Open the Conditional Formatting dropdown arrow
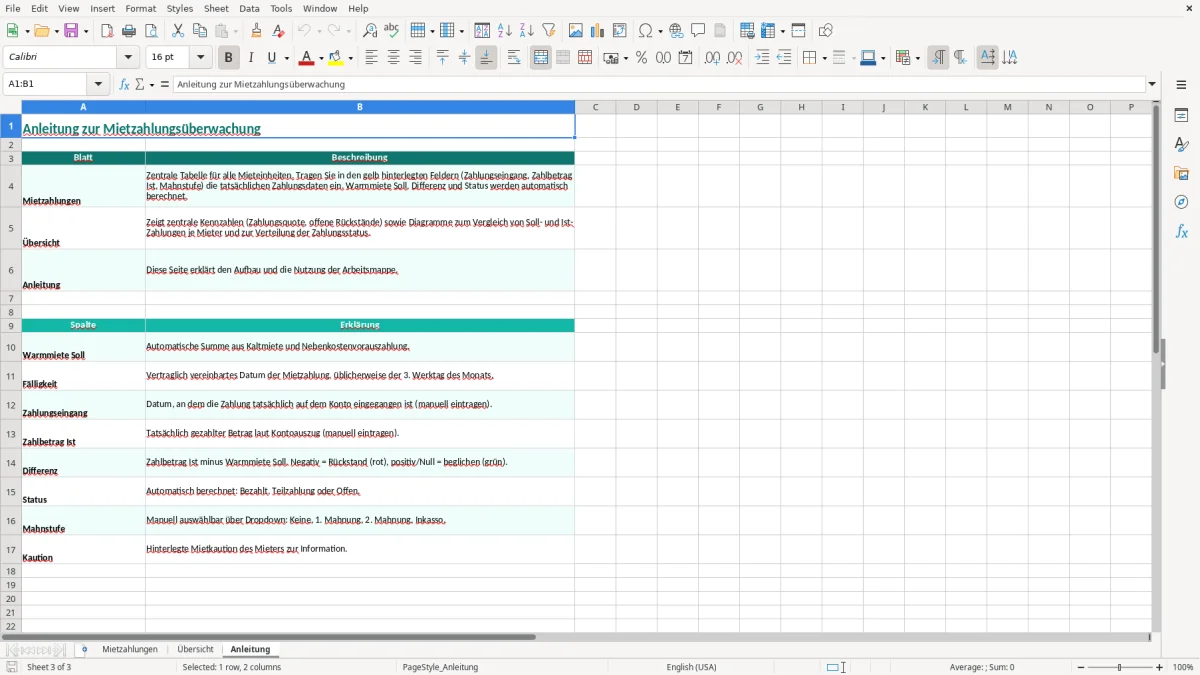Viewport: 1200px width, 675px height. 917,58
